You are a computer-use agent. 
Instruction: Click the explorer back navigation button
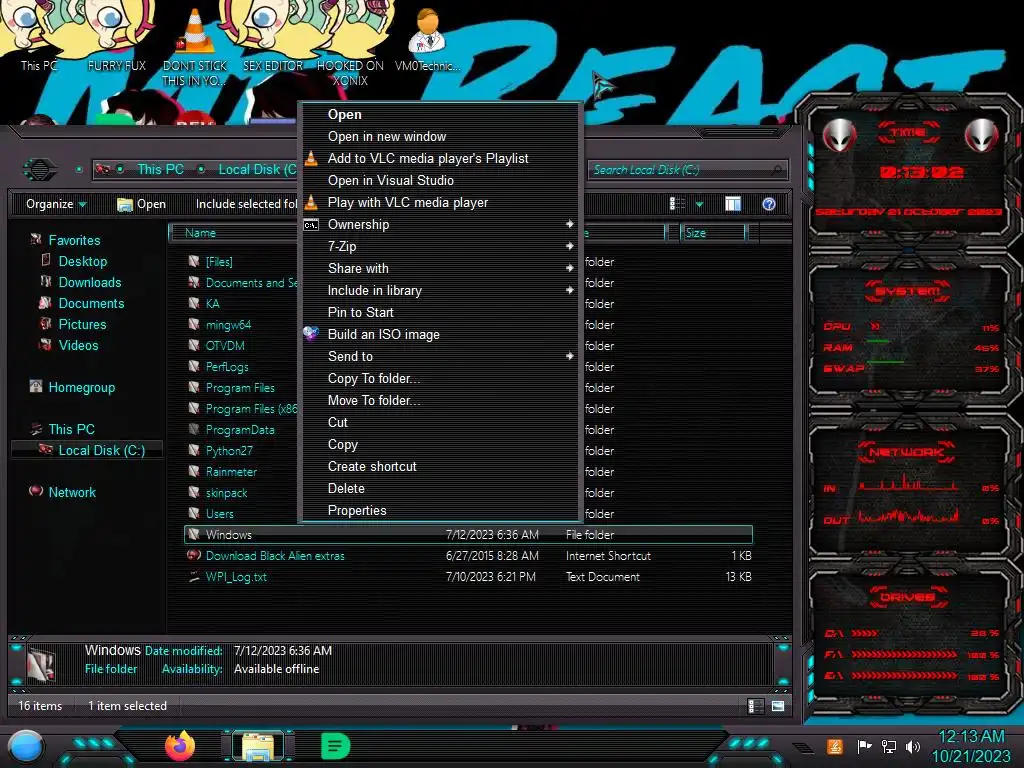[x=39, y=170]
